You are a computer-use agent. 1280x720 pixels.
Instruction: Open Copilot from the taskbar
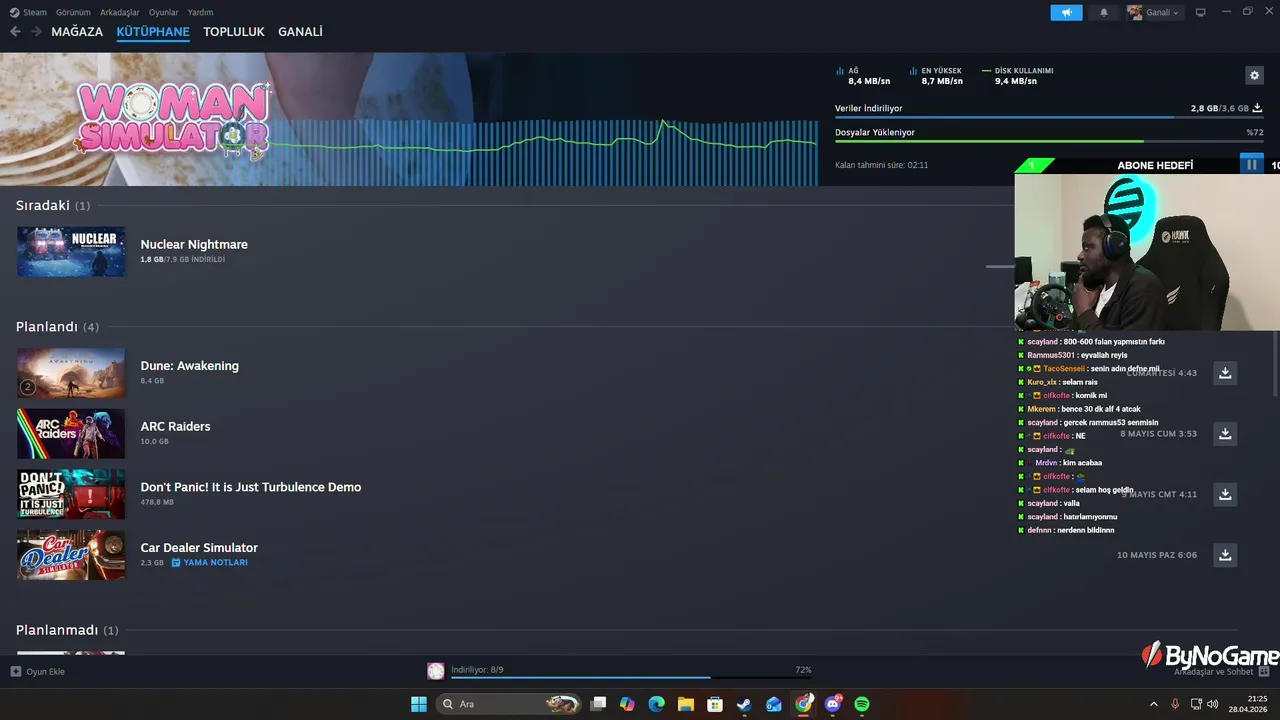pyautogui.click(x=627, y=704)
